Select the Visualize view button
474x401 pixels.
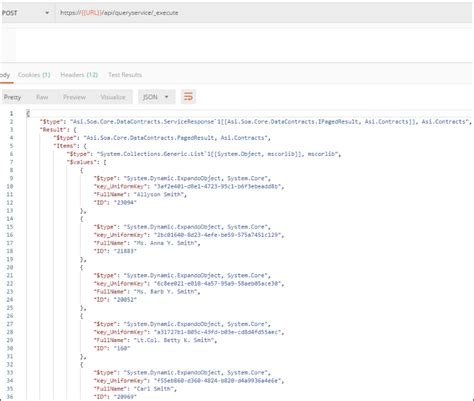click(x=113, y=97)
